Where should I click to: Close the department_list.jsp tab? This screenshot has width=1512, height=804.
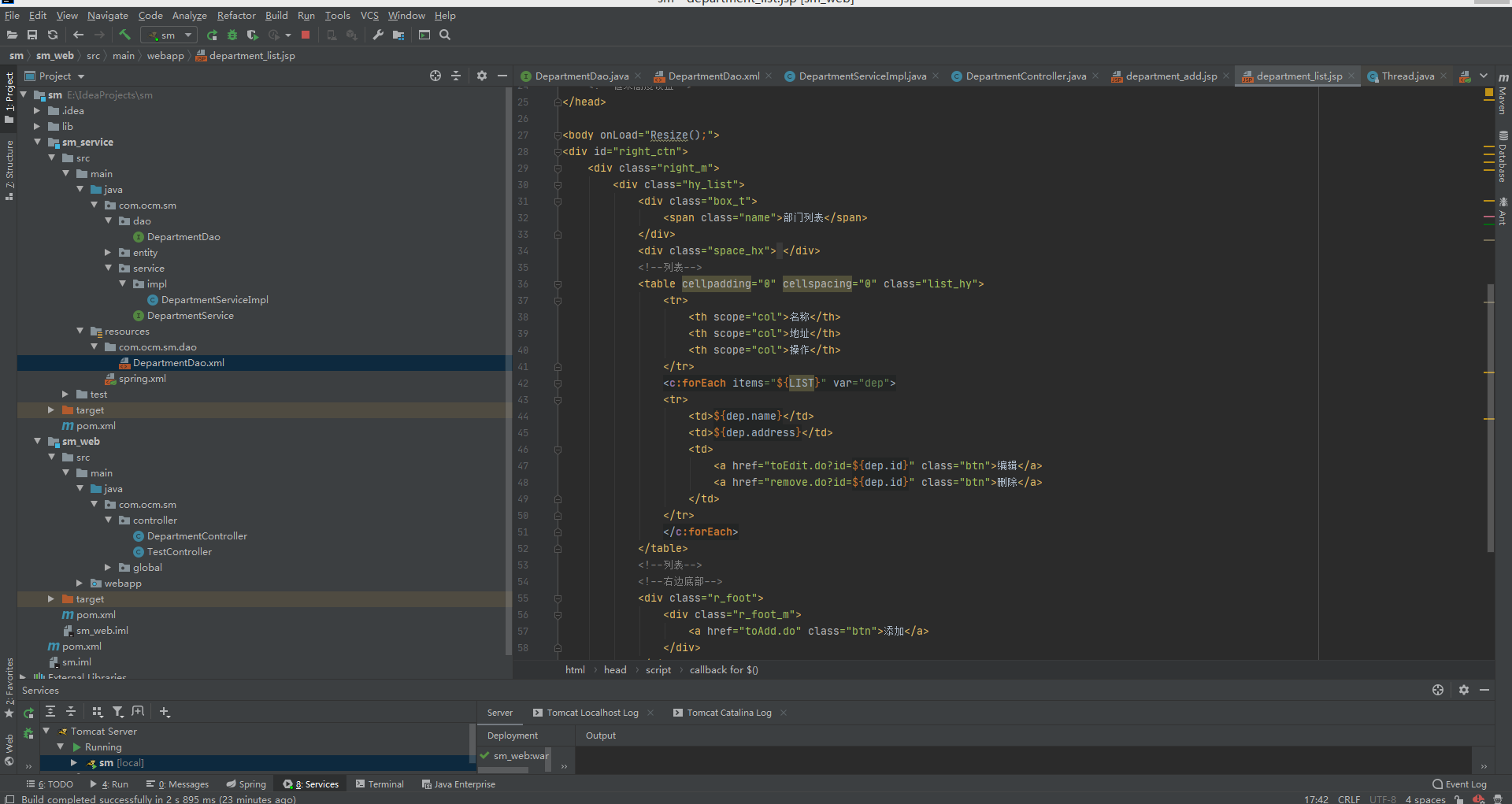(x=1351, y=76)
